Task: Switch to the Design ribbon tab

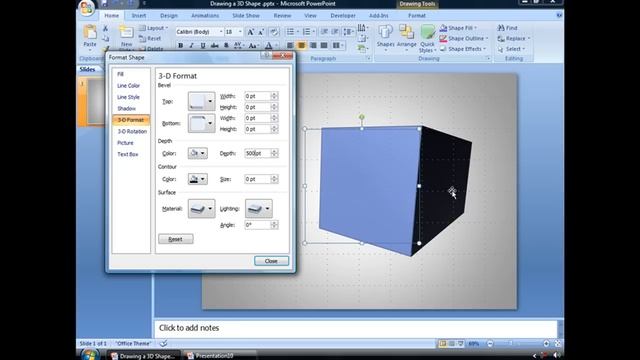Action: tap(169, 16)
